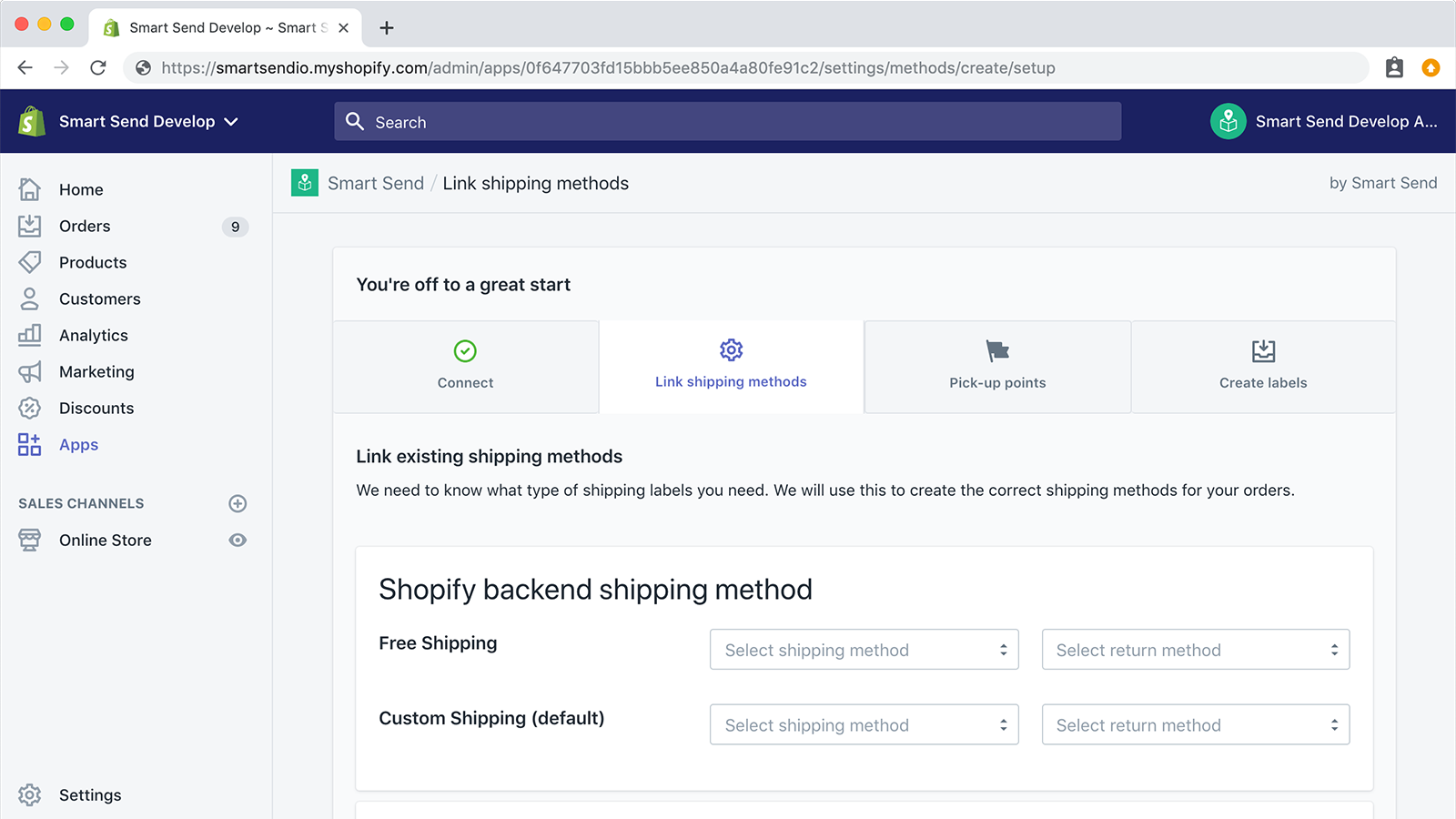Open the Analytics chart icon
Image resolution: width=1456 pixels, height=819 pixels.
28,335
